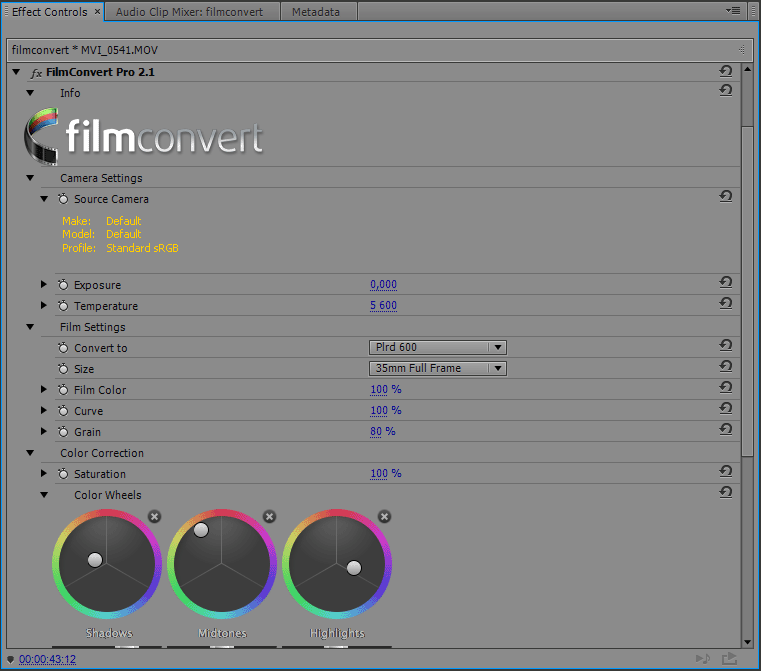Image resolution: width=761 pixels, height=671 pixels.
Task: Click the audio loop playback icon
Action: pos(703,659)
